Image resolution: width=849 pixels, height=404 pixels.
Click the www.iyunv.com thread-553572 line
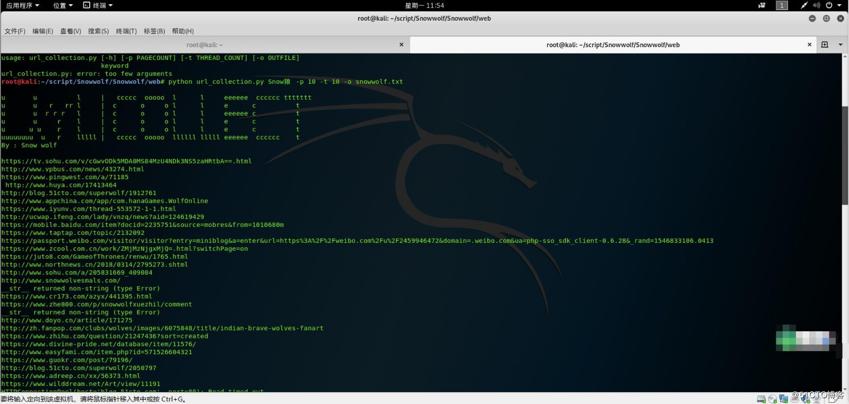point(89,209)
